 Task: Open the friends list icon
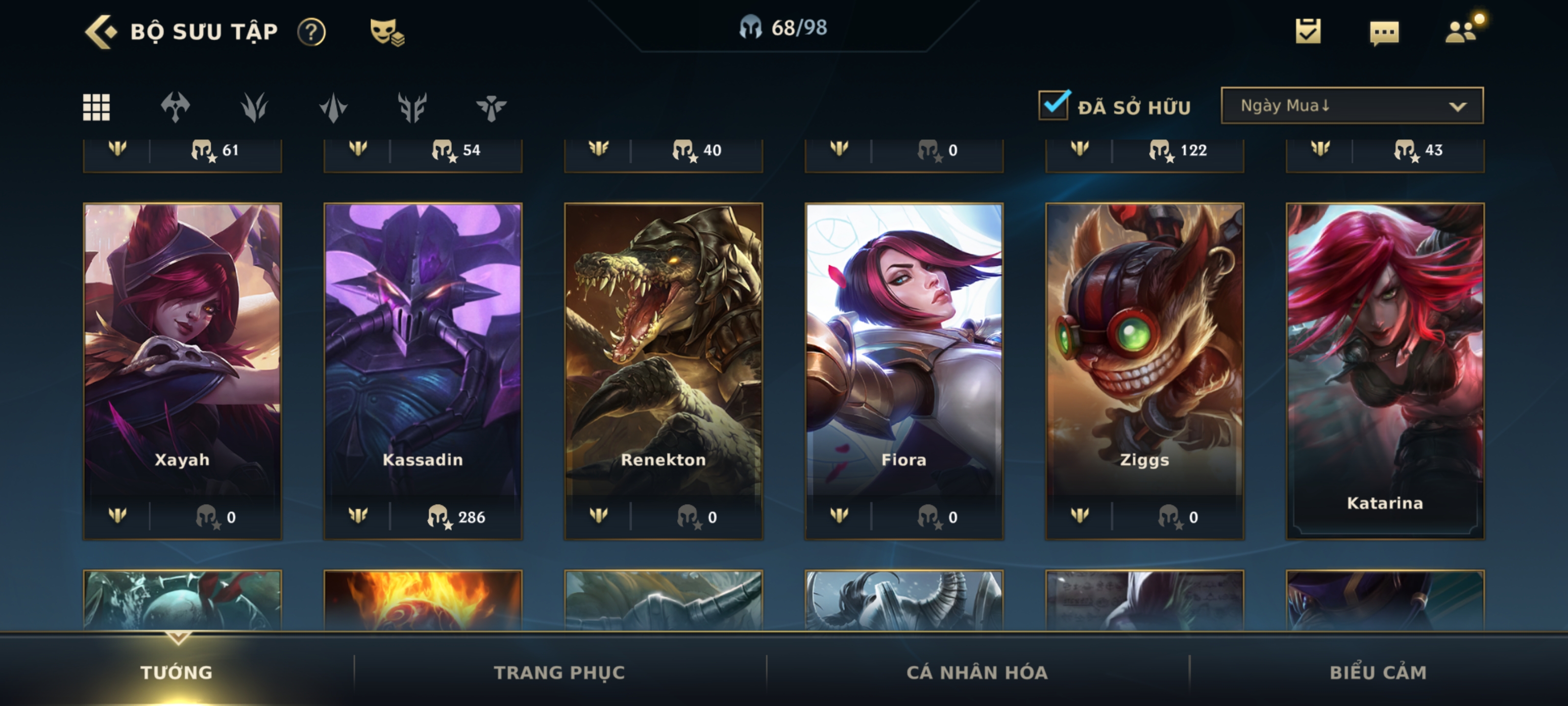pyautogui.click(x=1462, y=31)
